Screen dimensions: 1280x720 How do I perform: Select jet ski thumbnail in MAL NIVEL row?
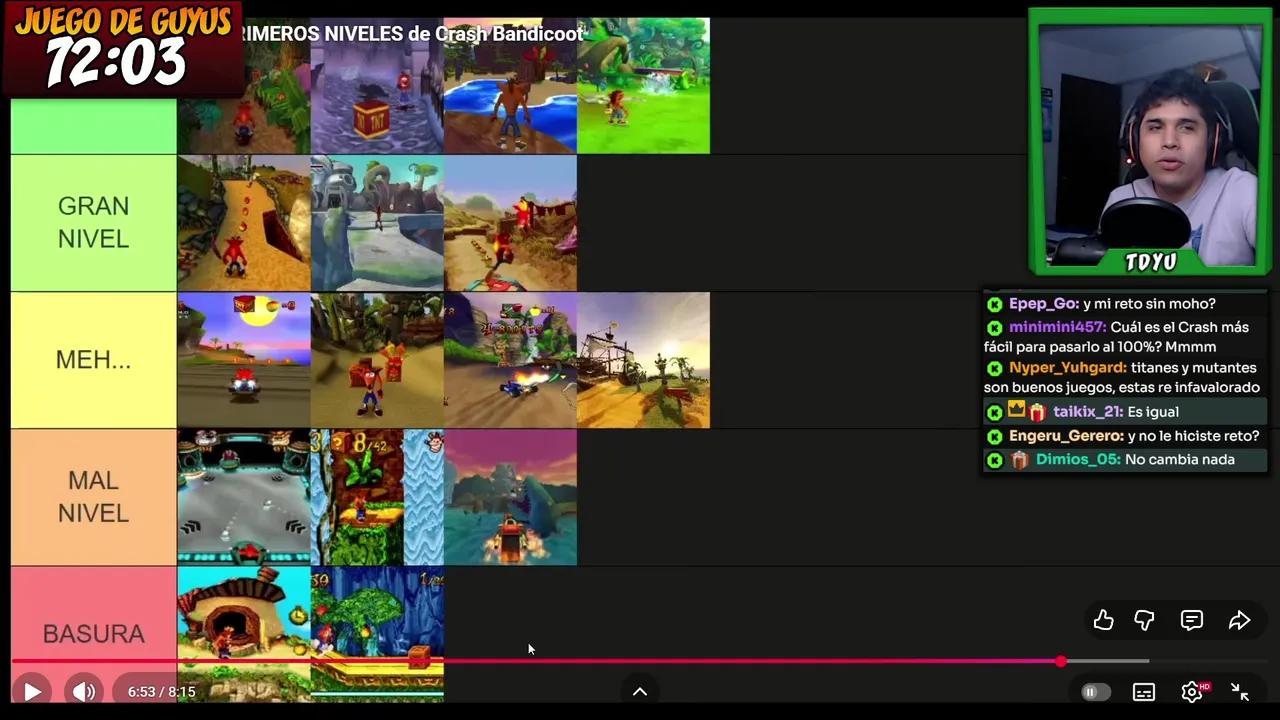(510, 497)
